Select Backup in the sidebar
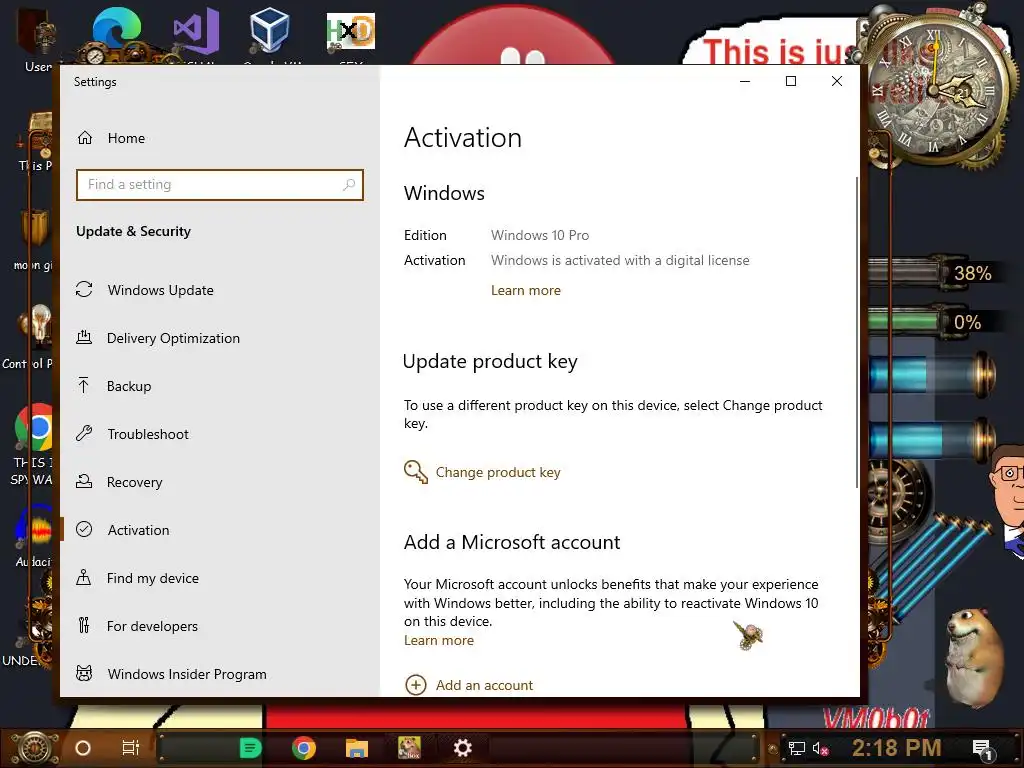 129,386
